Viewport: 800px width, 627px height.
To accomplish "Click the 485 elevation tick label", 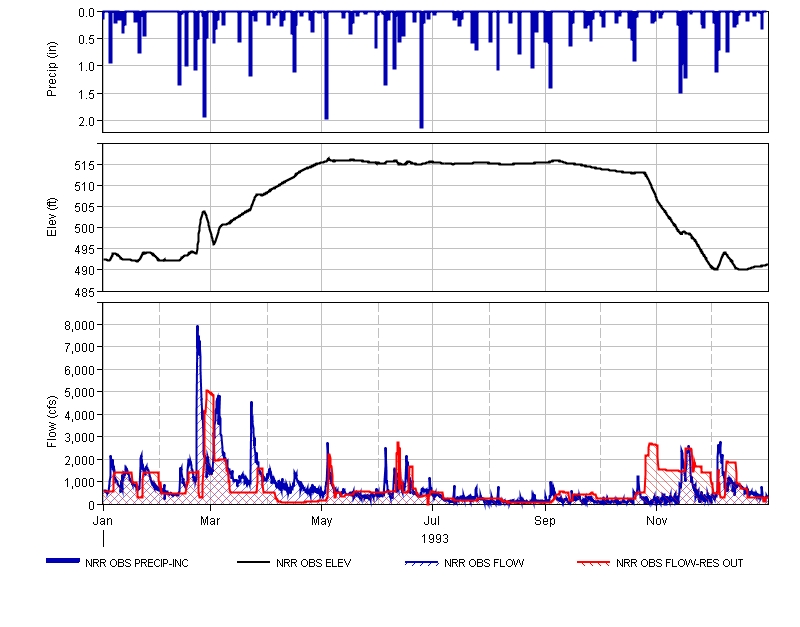I will pos(86,293).
